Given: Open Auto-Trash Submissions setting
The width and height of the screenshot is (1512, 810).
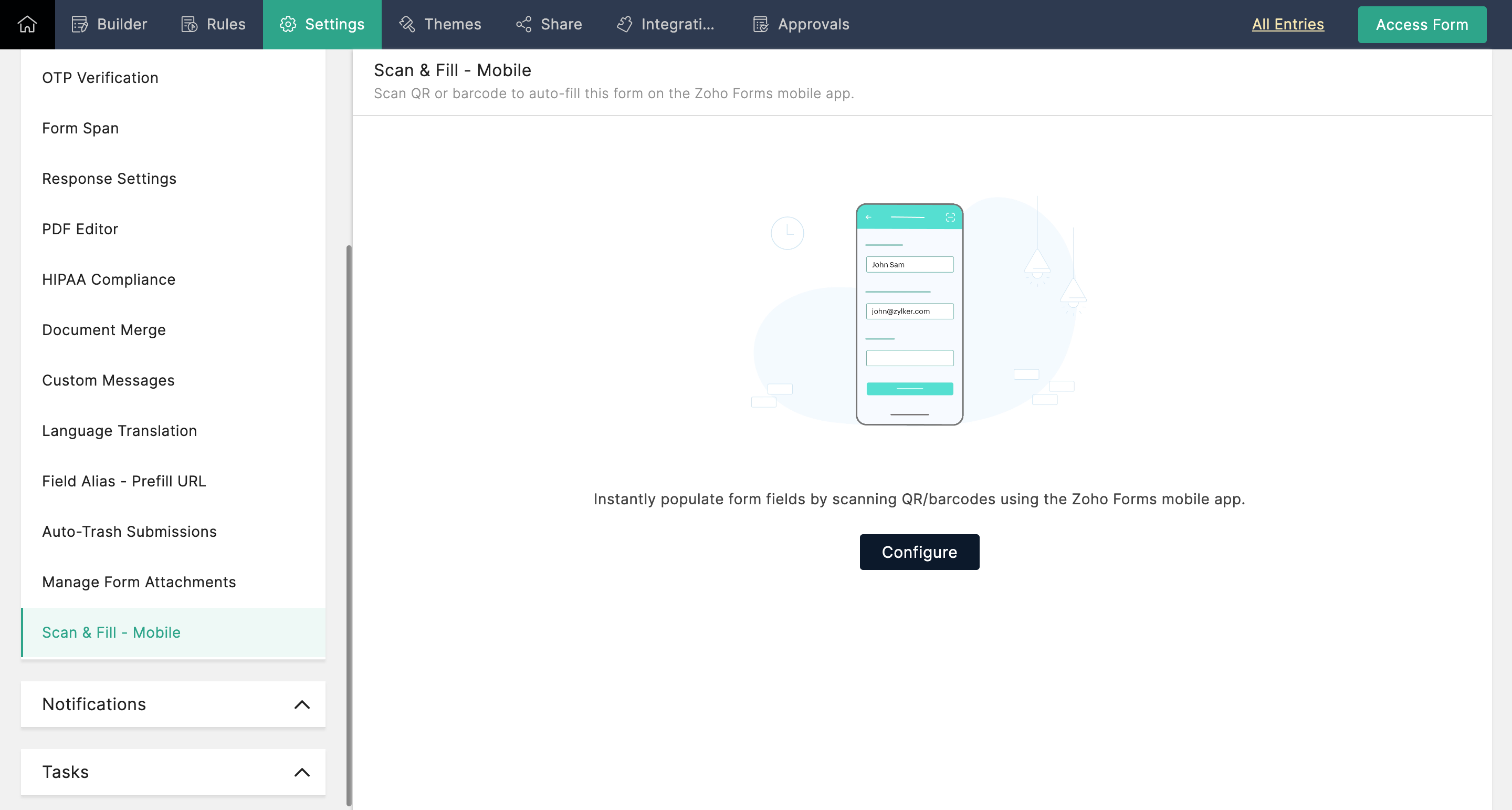Looking at the screenshot, I should click(129, 532).
